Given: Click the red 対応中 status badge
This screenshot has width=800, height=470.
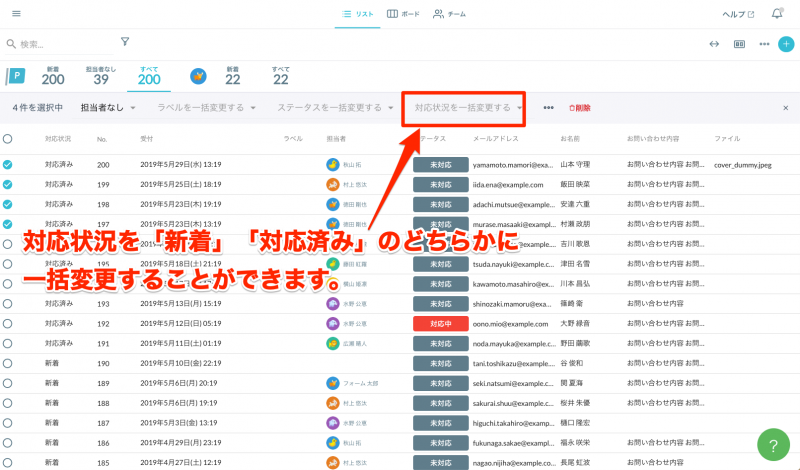Looking at the screenshot, I should (441, 324).
